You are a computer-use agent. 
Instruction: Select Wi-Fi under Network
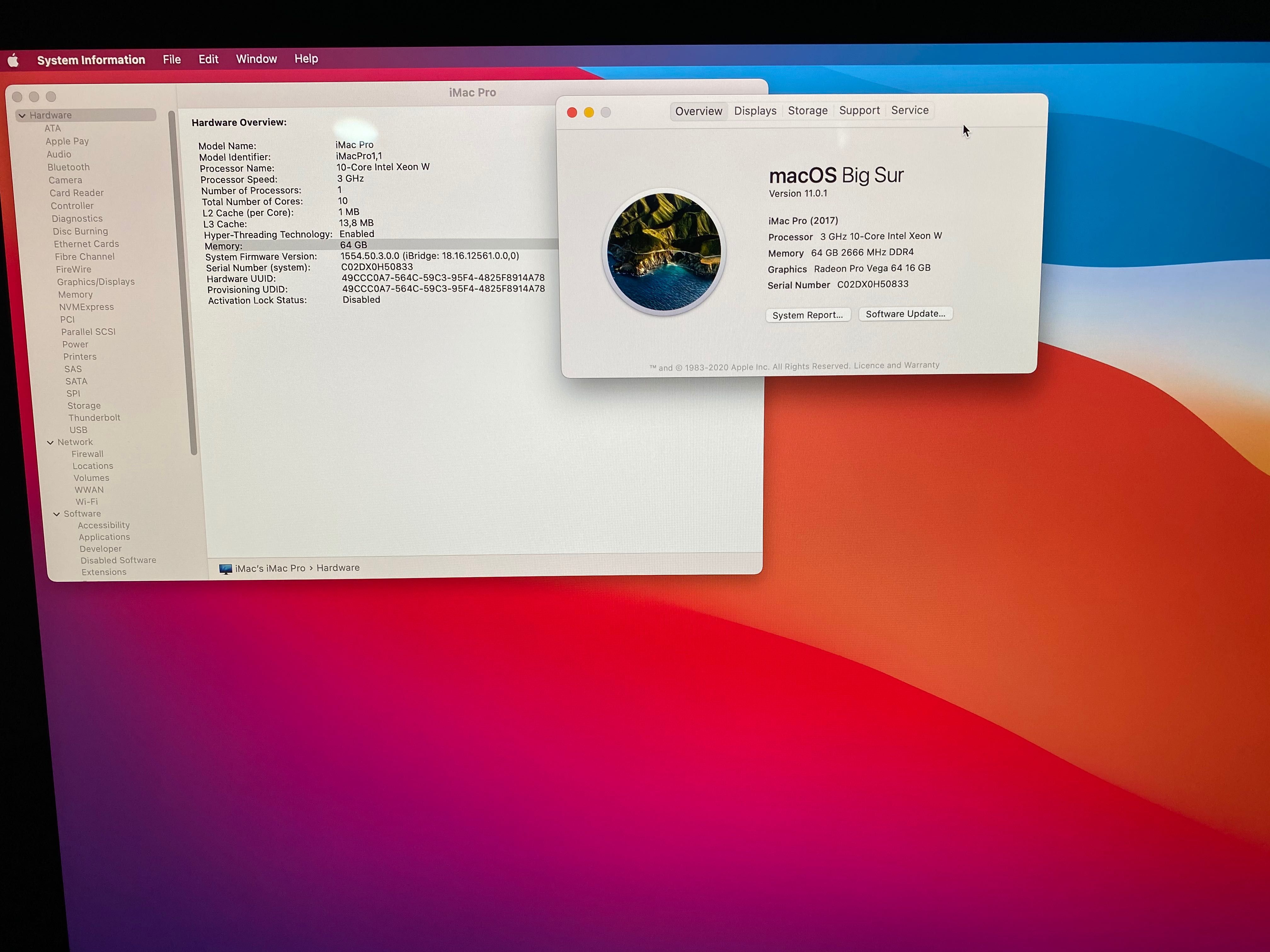click(87, 501)
